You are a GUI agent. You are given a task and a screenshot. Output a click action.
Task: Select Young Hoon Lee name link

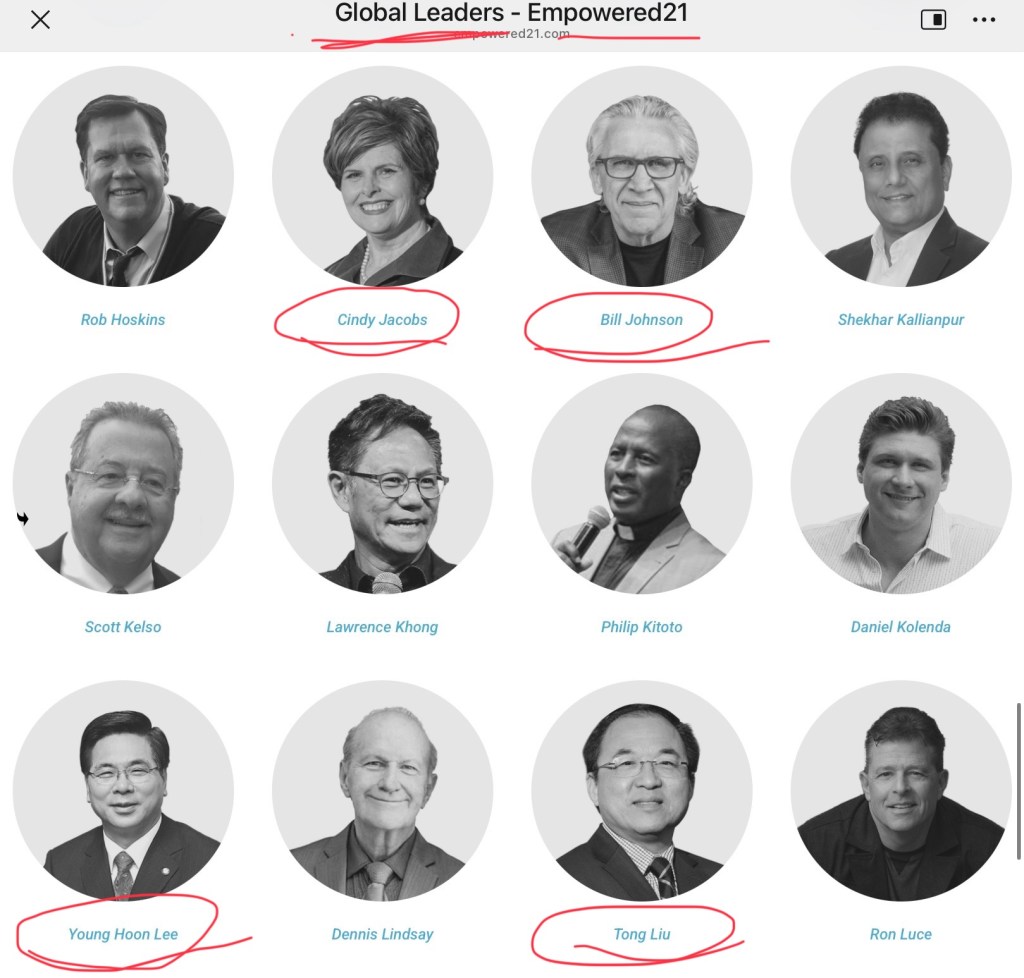coord(123,934)
